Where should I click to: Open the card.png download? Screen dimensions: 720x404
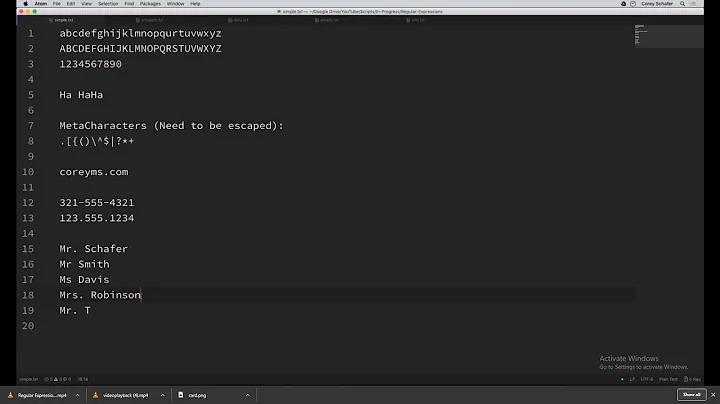coord(197,395)
